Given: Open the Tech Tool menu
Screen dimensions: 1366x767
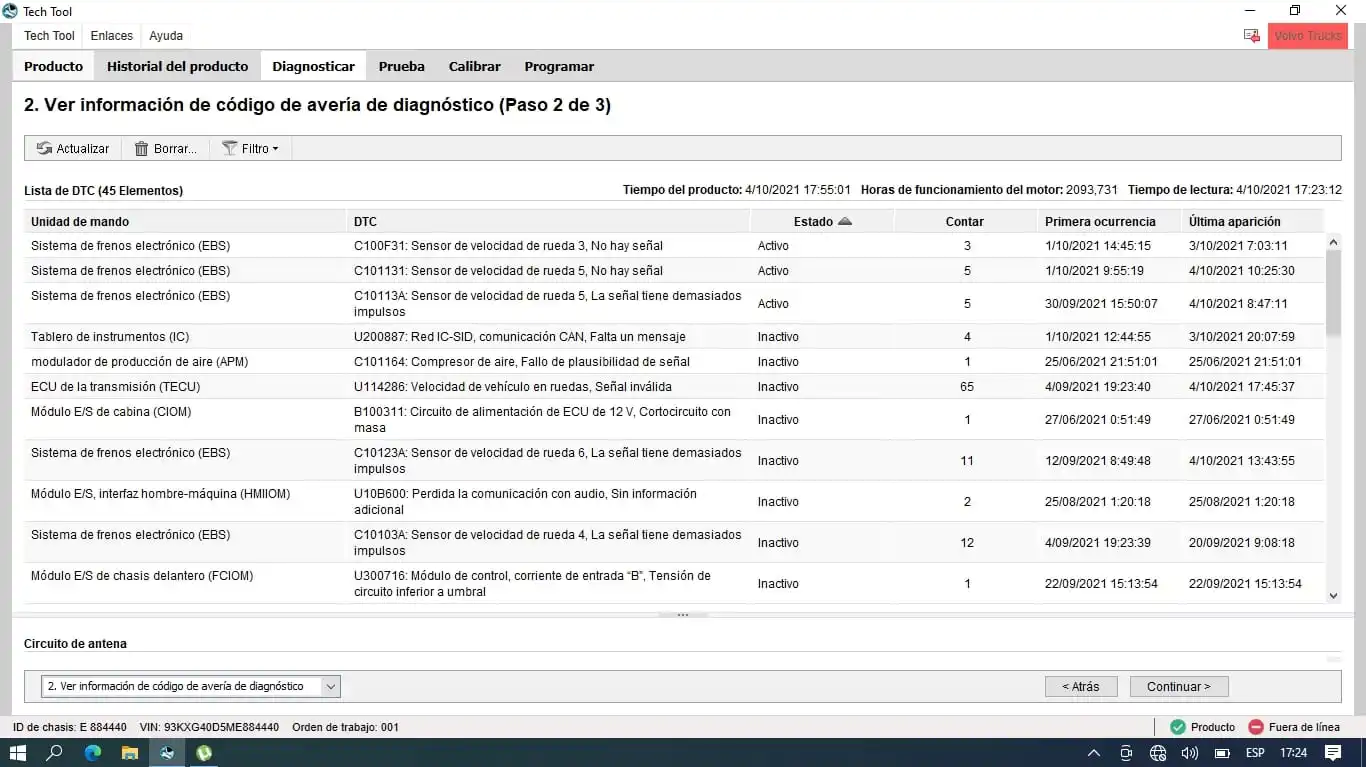Looking at the screenshot, I should pyautogui.click(x=49, y=36).
